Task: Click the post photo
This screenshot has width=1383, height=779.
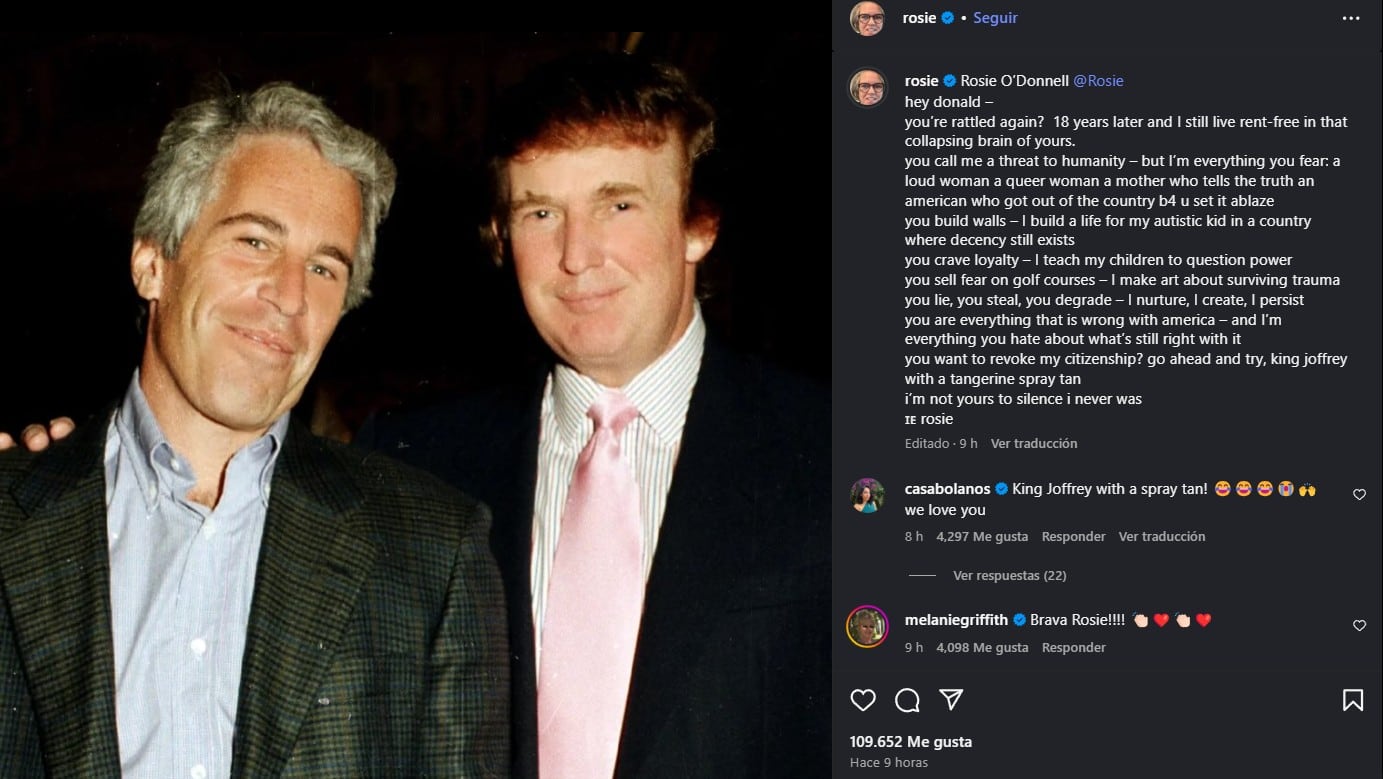Action: (415, 390)
